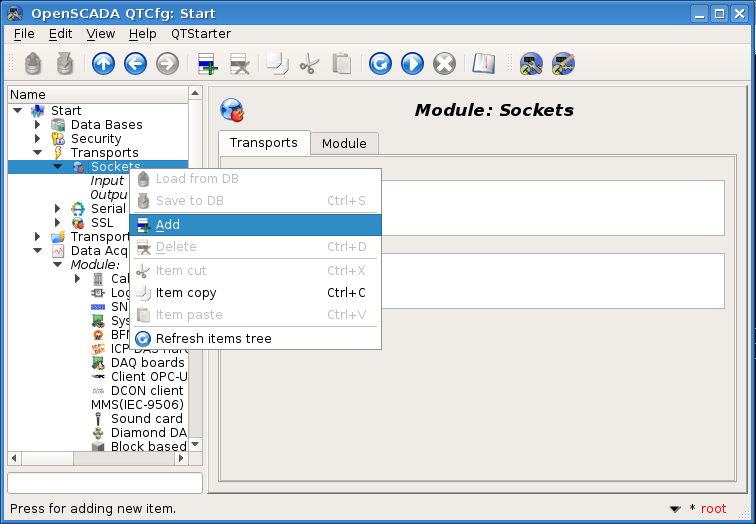Expand the Serial tree node
The width and height of the screenshot is (756, 524).
point(58,209)
